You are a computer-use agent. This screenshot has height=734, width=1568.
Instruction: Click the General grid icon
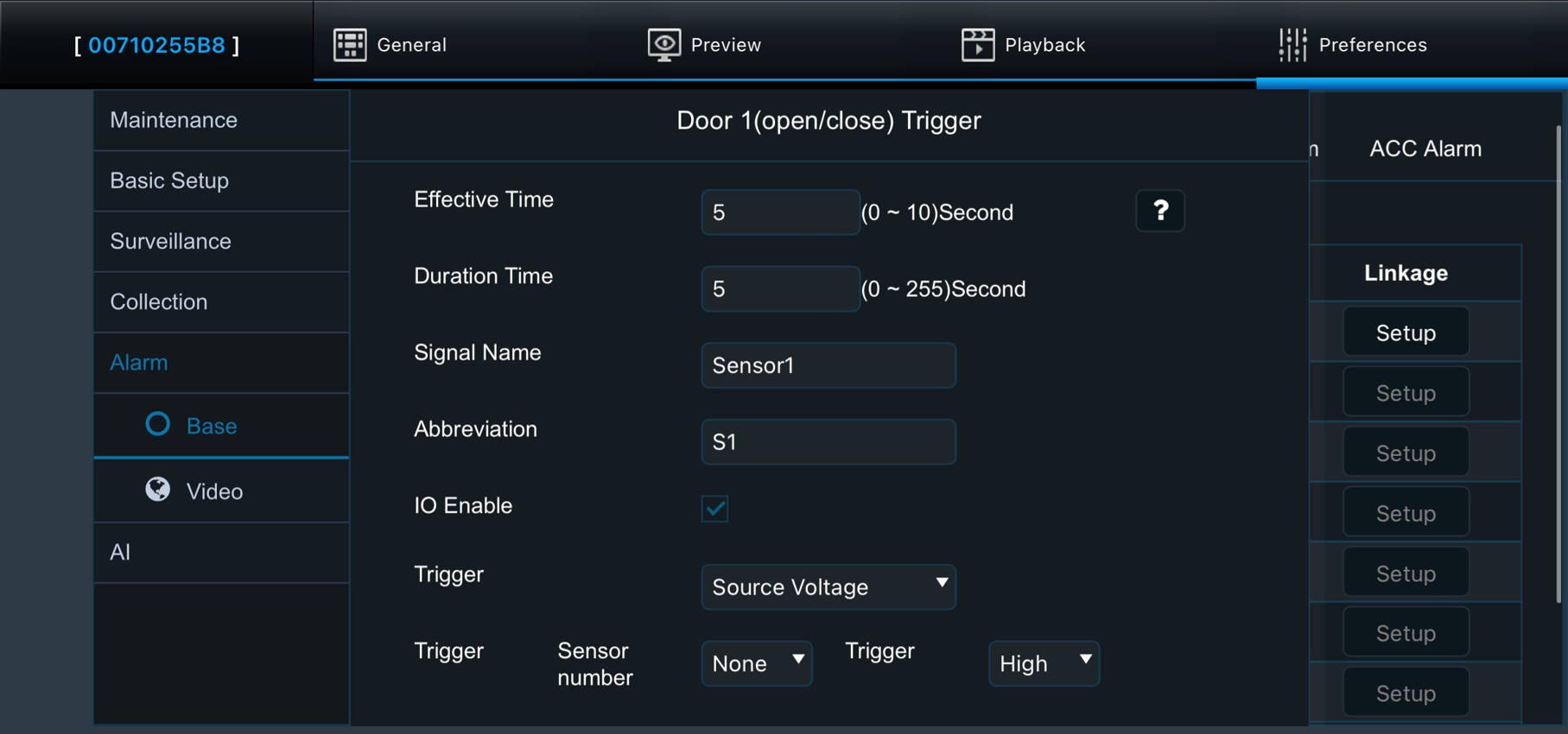click(x=350, y=45)
